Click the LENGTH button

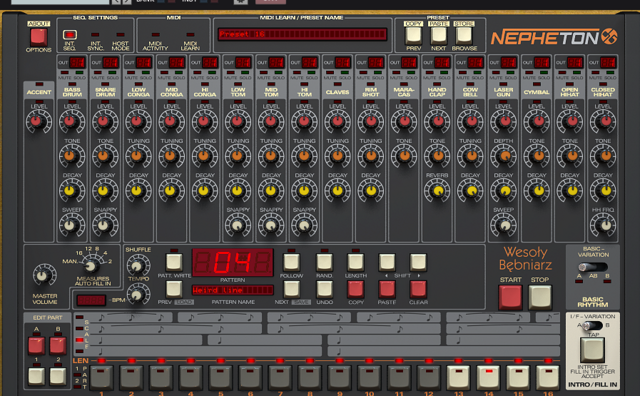[356, 262]
